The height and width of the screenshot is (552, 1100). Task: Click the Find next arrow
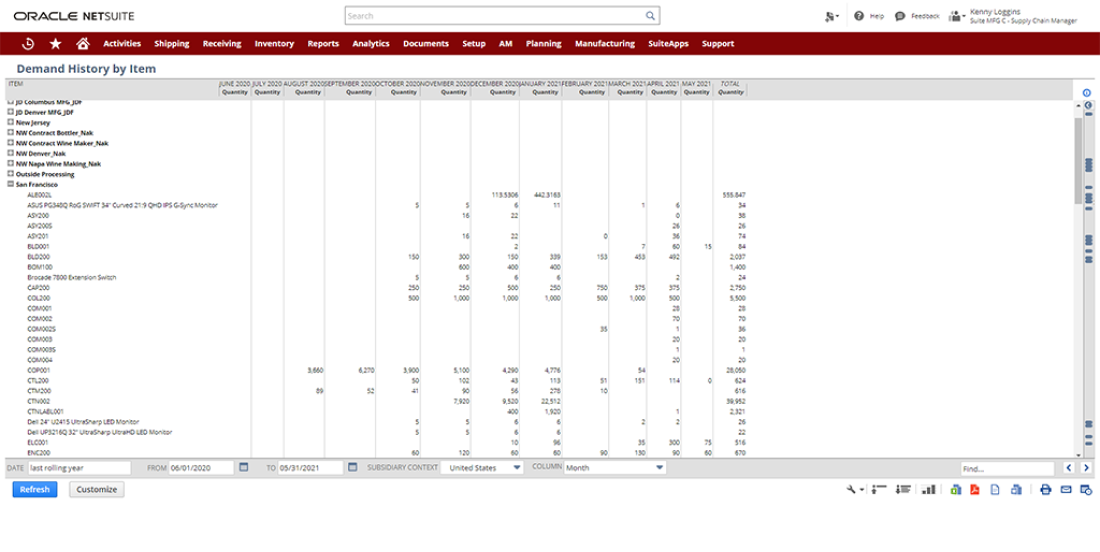1086,467
